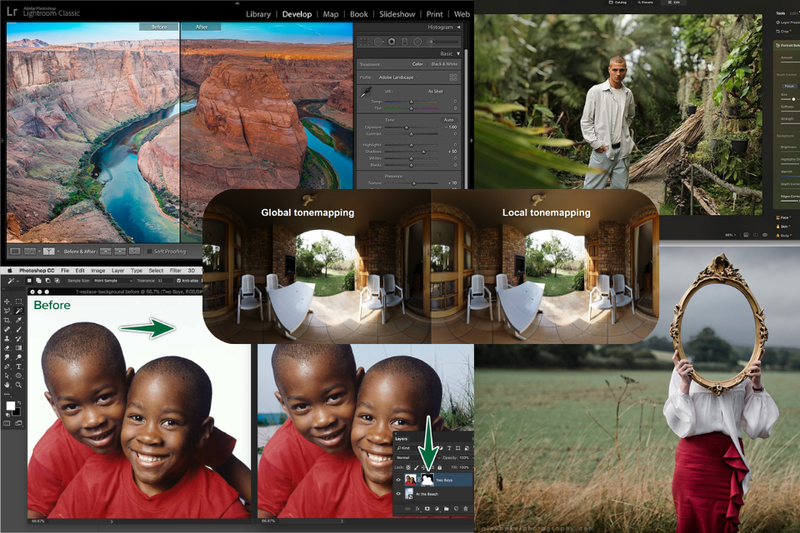The width and height of the screenshot is (800, 533).
Task: Click the white balance eyedropper in Lightroom
Action: (366, 93)
